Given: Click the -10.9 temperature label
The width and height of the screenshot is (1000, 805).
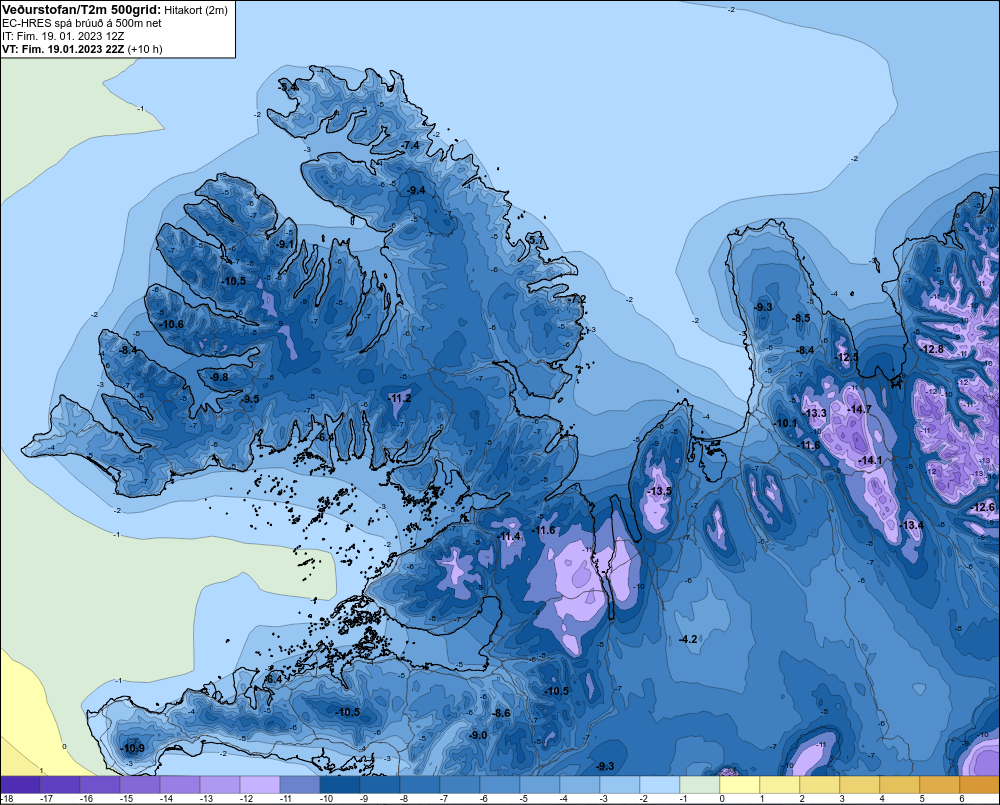Looking at the screenshot, I should tap(133, 748).
